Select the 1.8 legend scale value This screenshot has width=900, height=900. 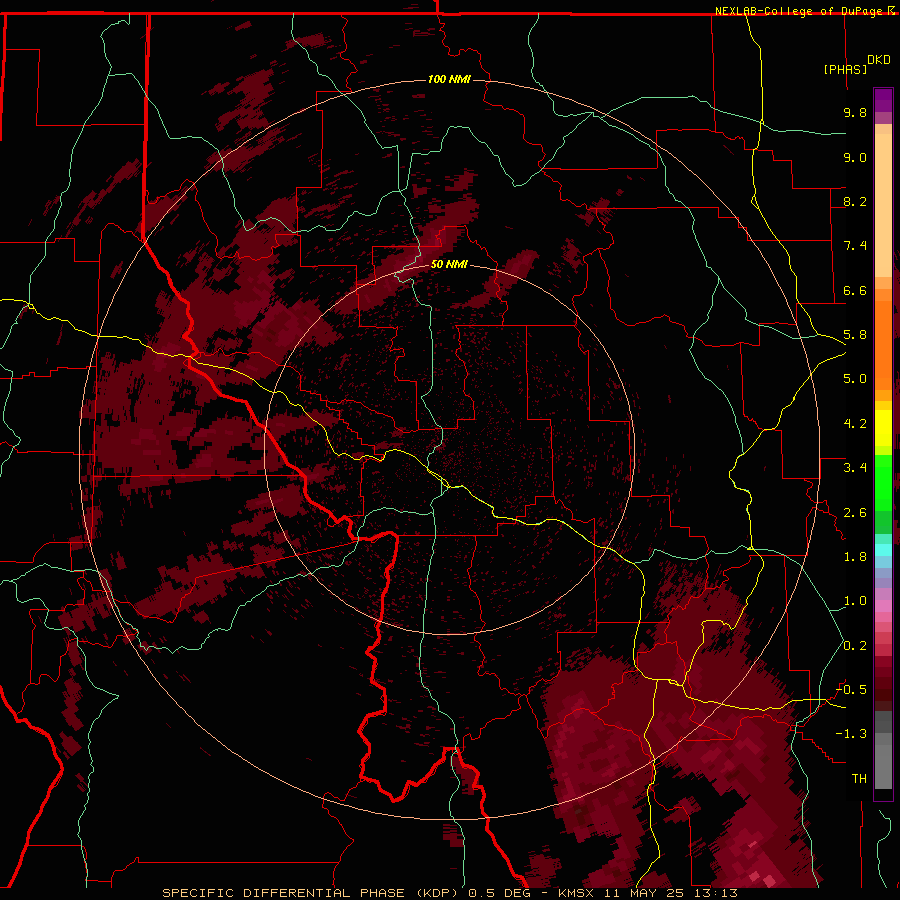tap(855, 557)
